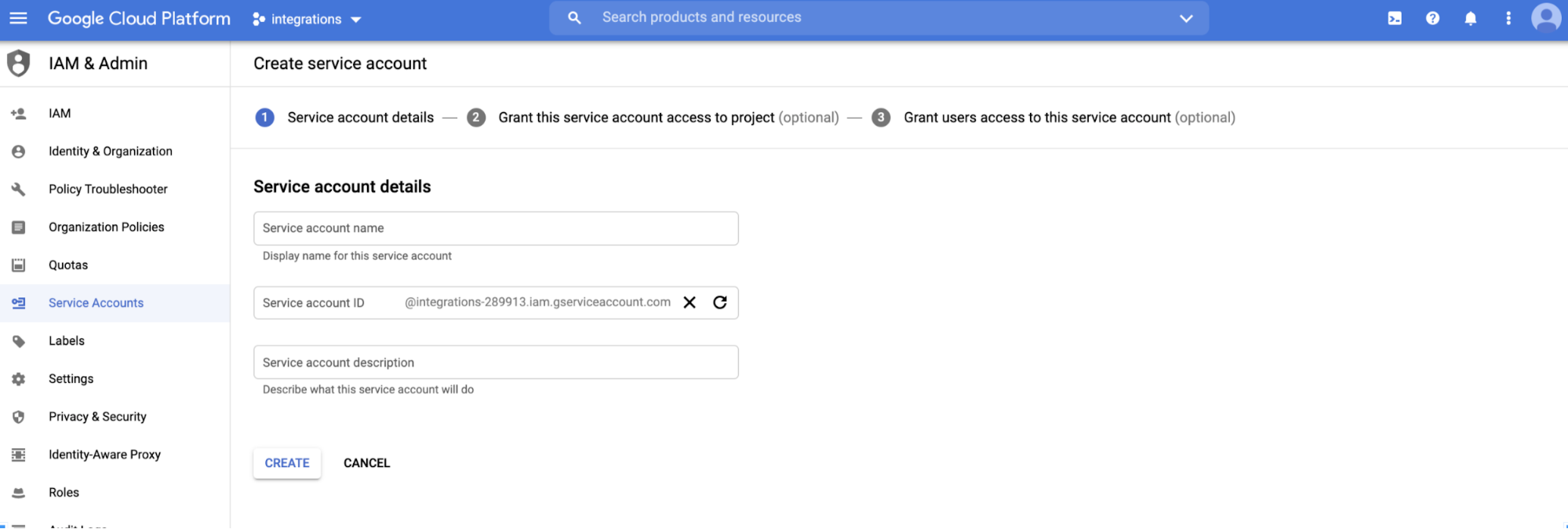
Task: Clear the Service account ID with X
Action: pyautogui.click(x=689, y=303)
